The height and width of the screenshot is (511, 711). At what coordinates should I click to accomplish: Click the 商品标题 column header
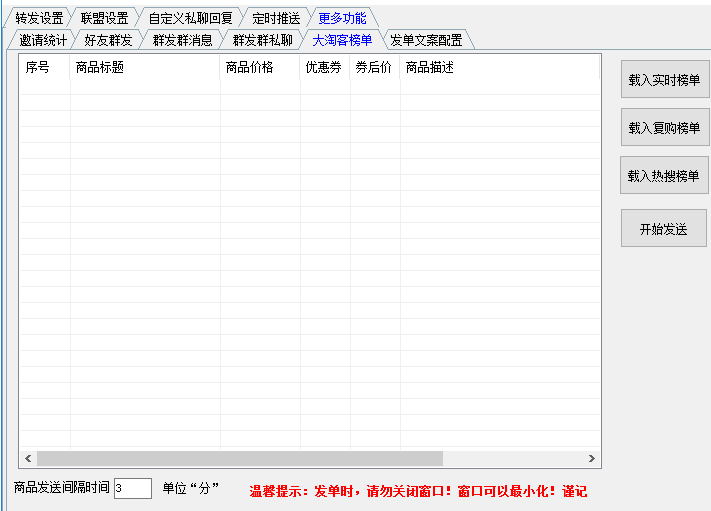[145, 67]
